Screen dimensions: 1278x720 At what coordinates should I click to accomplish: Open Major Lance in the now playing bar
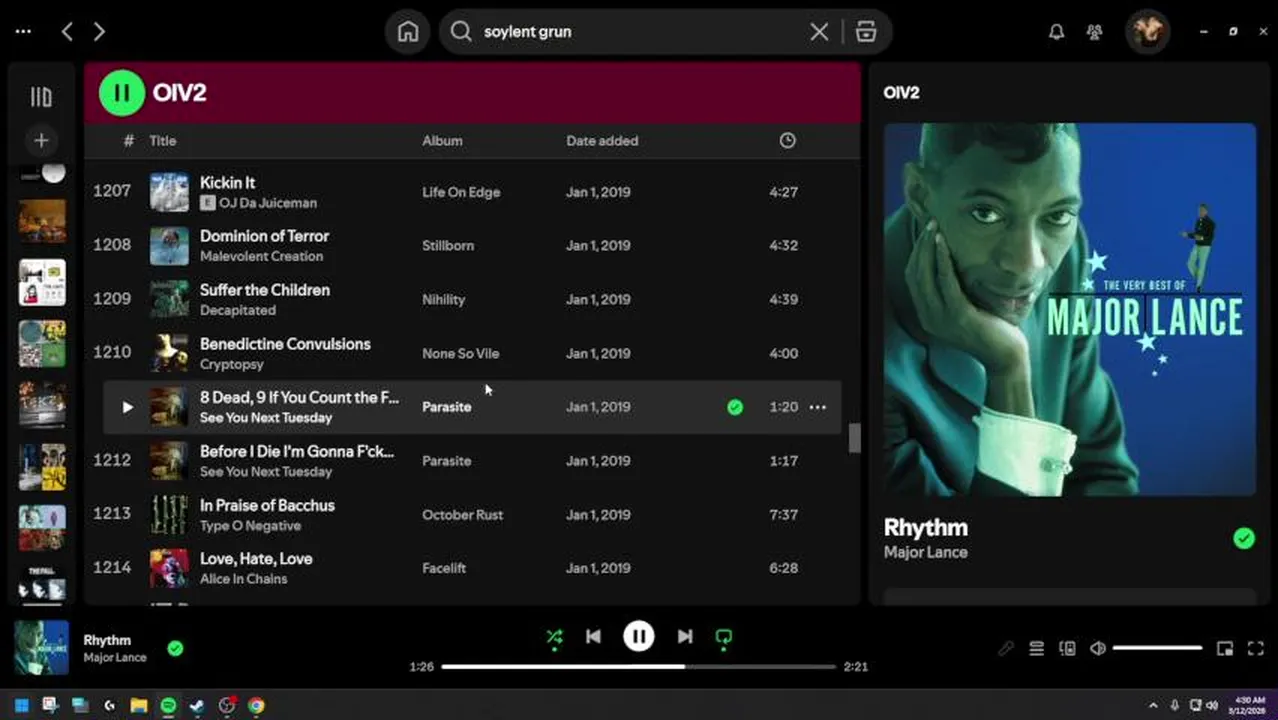[115, 658]
